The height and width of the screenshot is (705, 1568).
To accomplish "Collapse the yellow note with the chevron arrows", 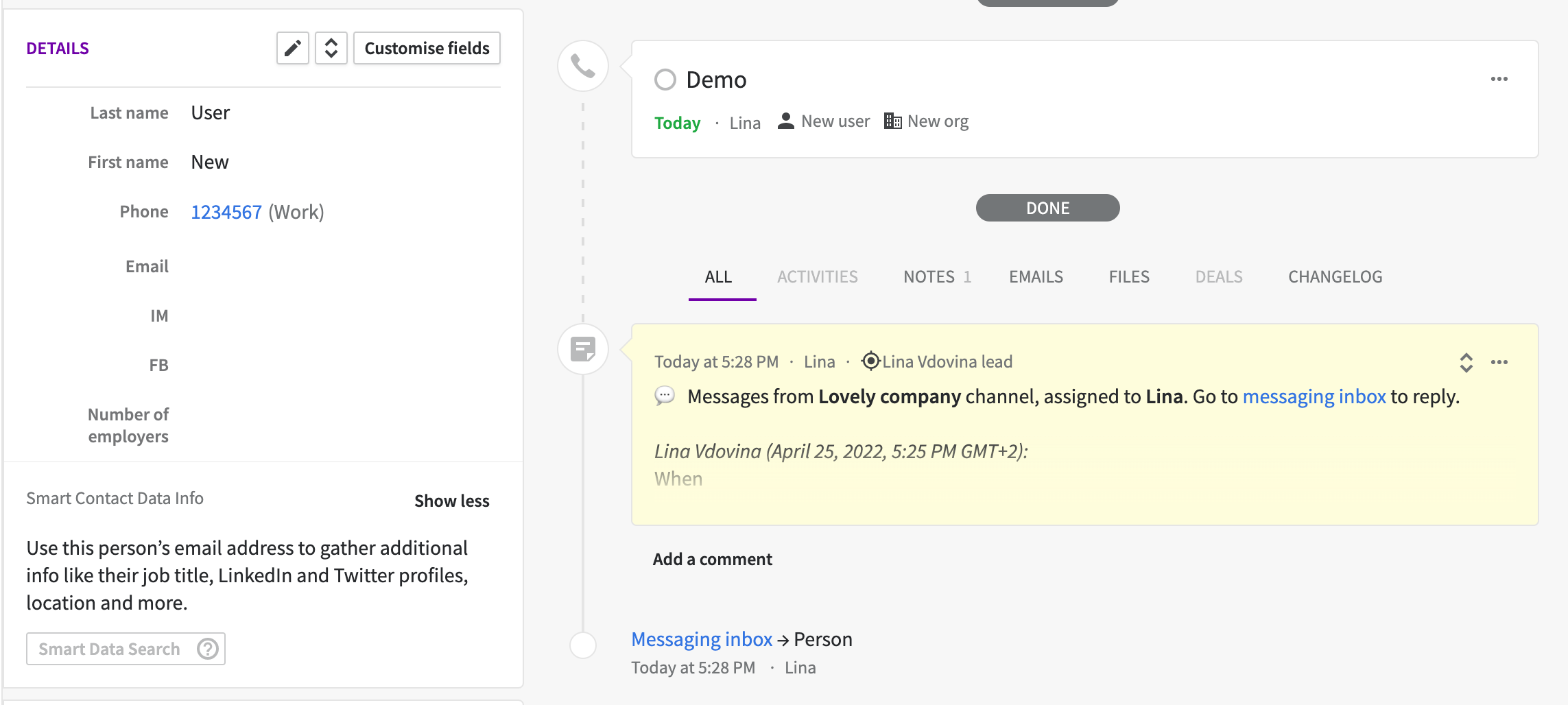I will 1465,363.
